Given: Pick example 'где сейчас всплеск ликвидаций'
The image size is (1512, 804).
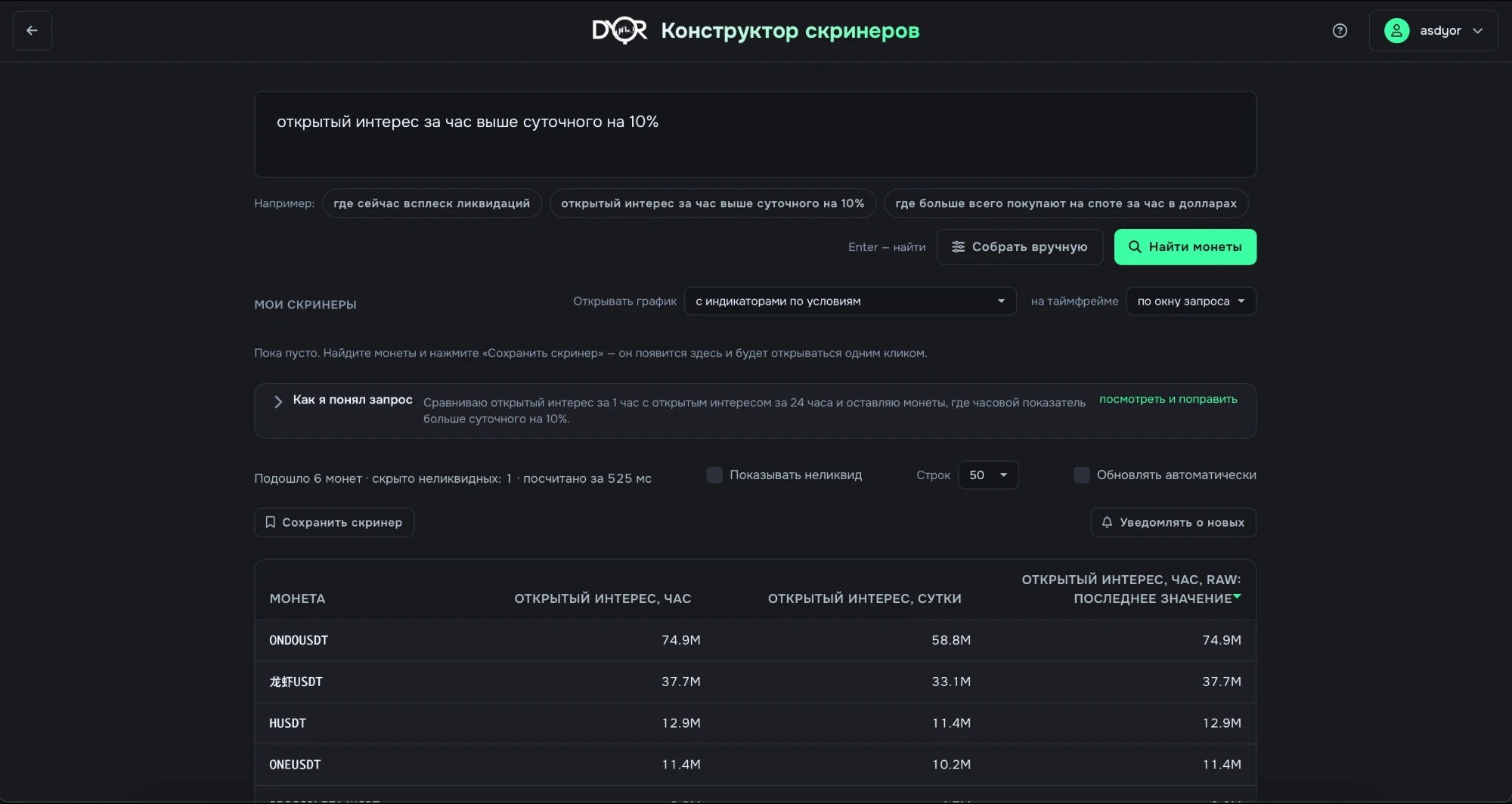Looking at the screenshot, I should point(432,203).
